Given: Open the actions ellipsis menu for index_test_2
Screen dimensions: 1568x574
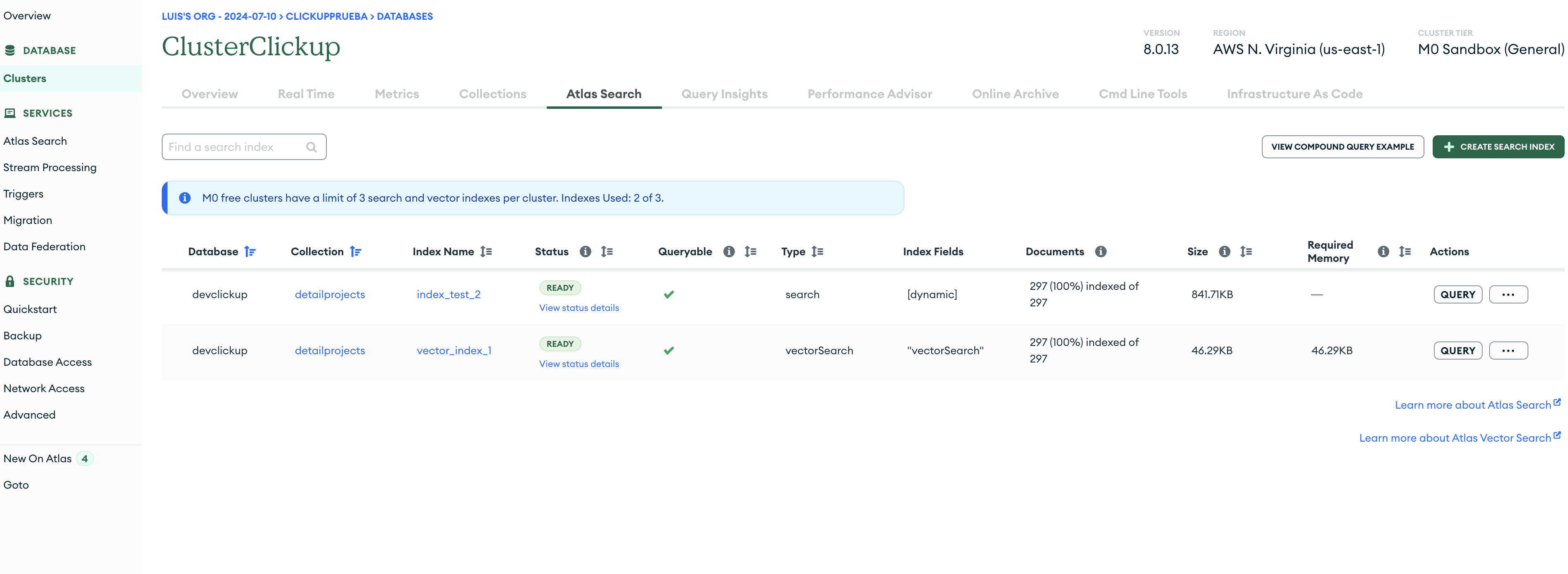Looking at the screenshot, I should tap(1508, 295).
